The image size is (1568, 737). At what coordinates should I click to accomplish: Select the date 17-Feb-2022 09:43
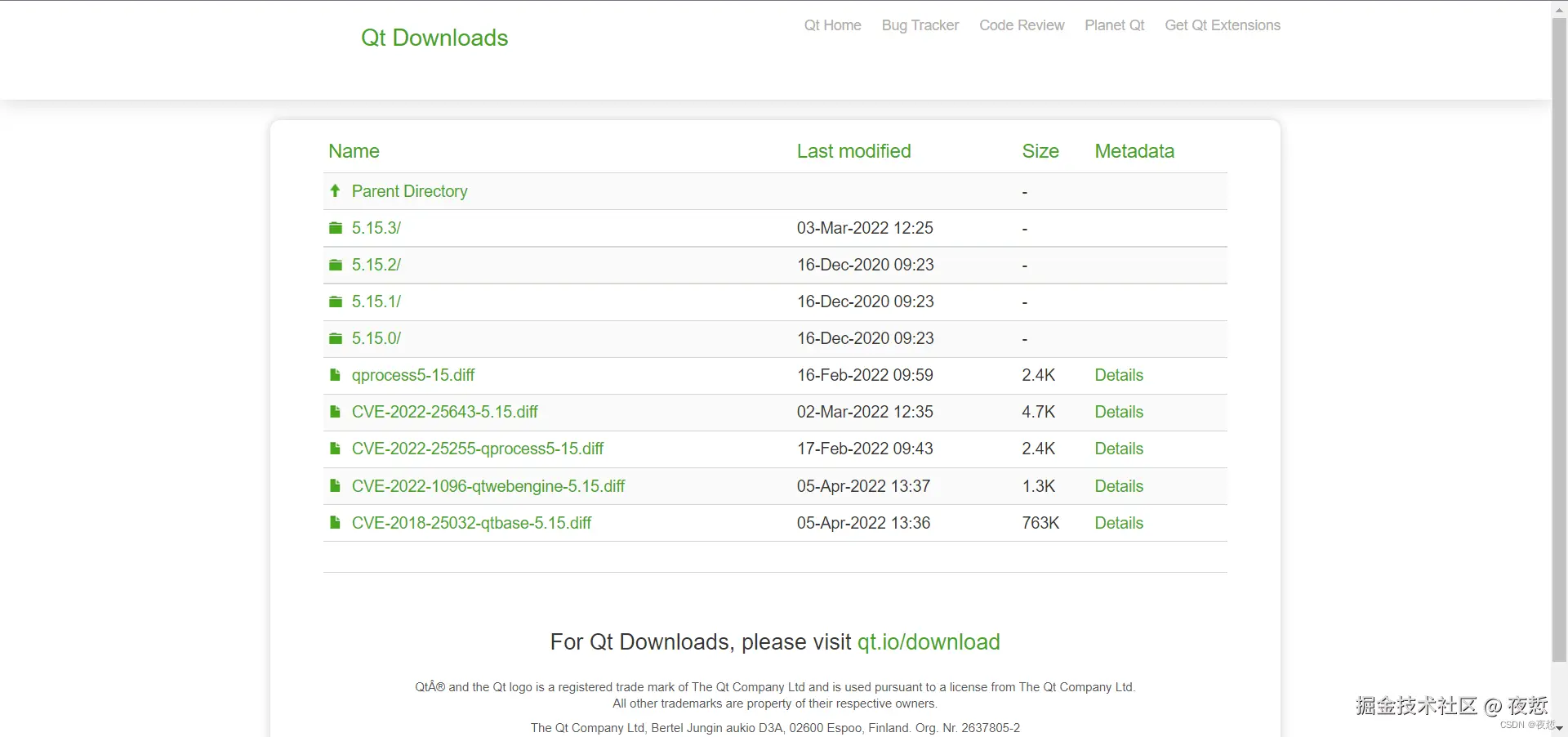(865, 449)
